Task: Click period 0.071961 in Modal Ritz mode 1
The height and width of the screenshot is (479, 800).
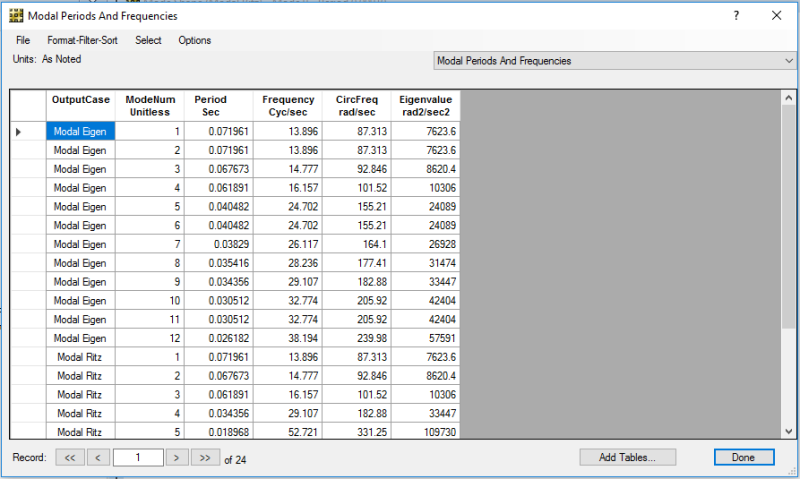Action: pyautogui.click(x=219, y=357)
